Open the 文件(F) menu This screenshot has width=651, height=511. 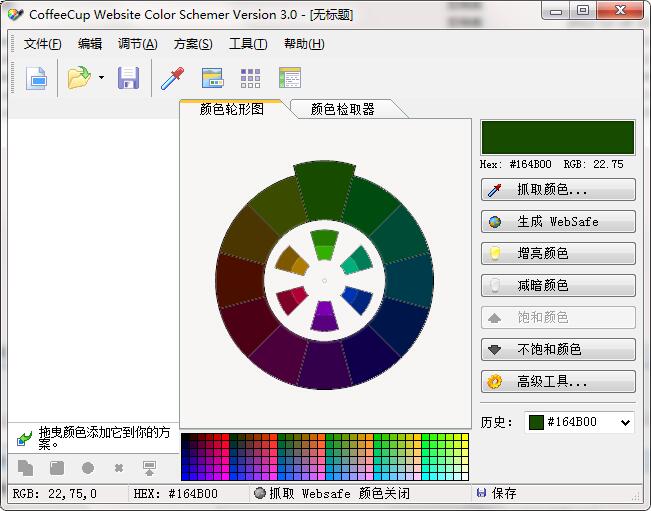[x=42, y=44]
